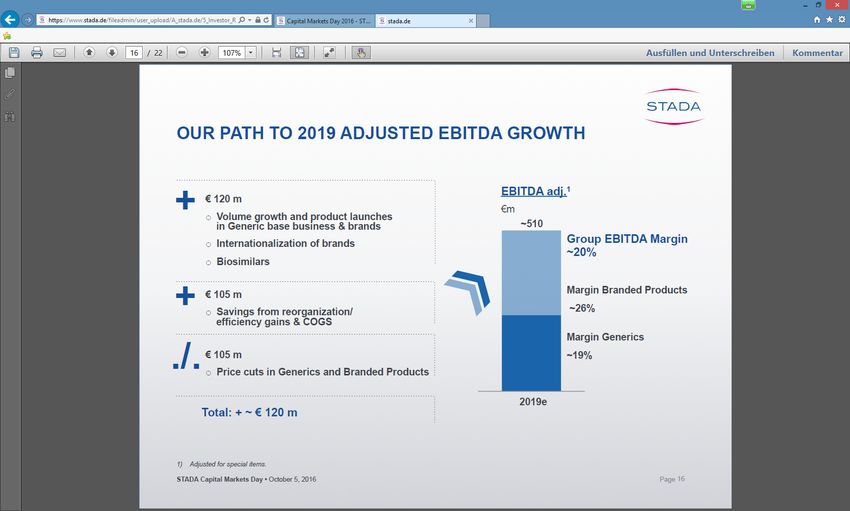Click the page number field showing 16
Image resolution: width=850 pixels, height=511 pixels.
134,53
